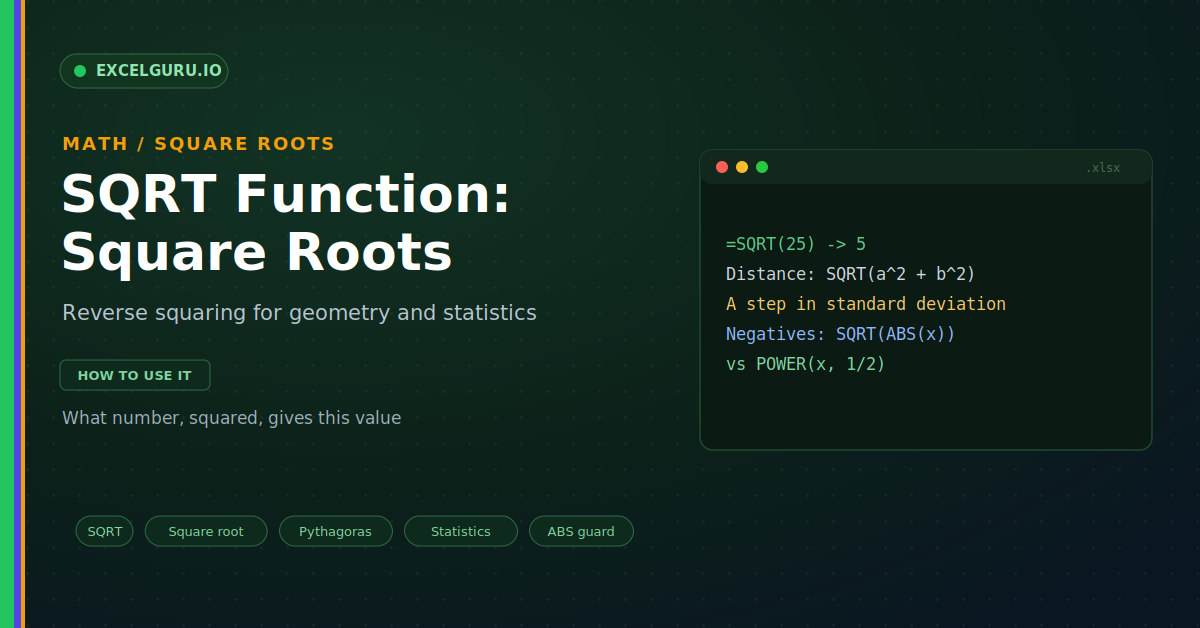The image size is (1200, 628).
Task: Click the .xlsx file label
Action: (1103, 168)
